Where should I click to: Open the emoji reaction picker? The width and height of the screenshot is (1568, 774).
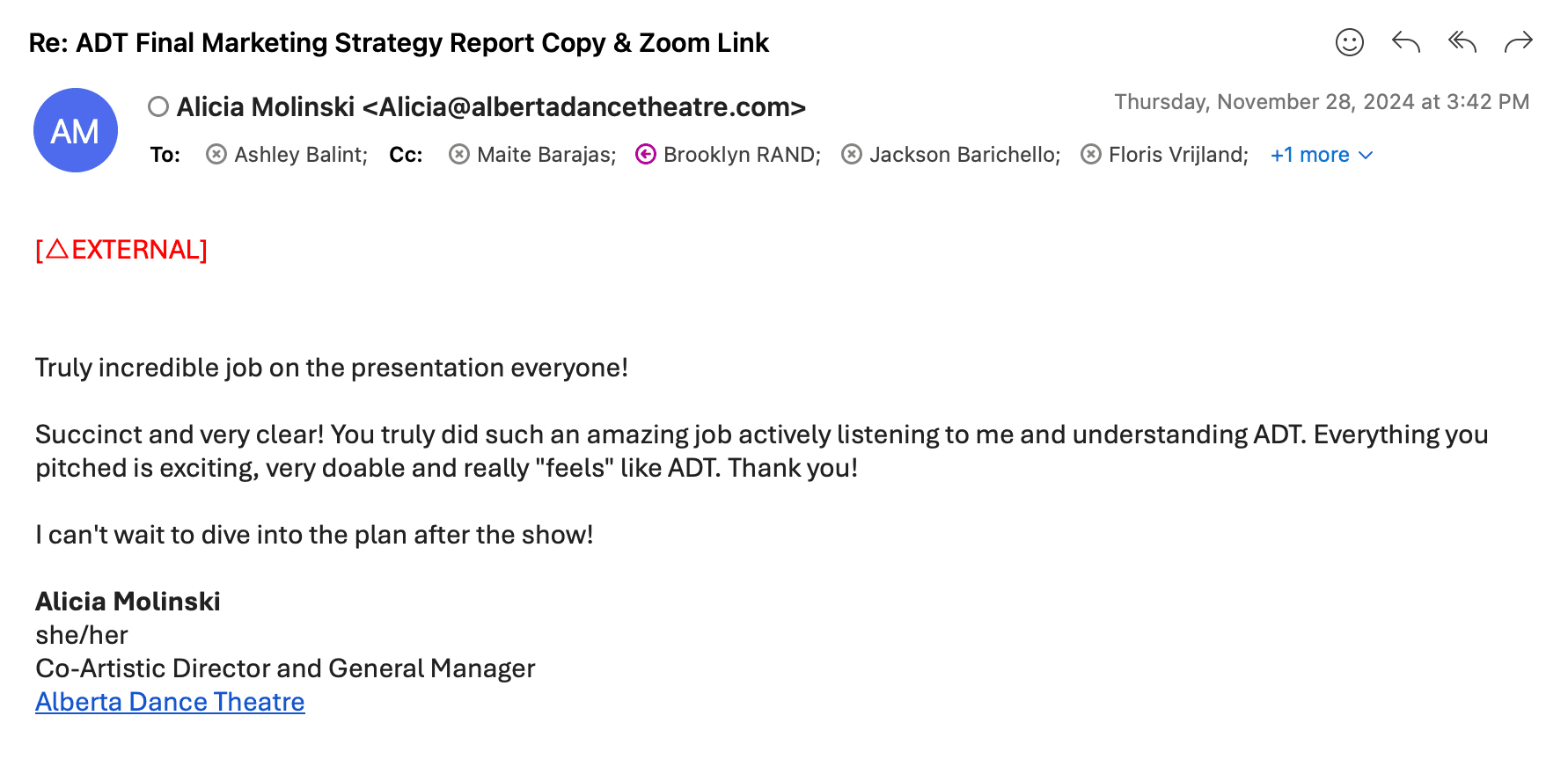click(x=1349, y=42)
